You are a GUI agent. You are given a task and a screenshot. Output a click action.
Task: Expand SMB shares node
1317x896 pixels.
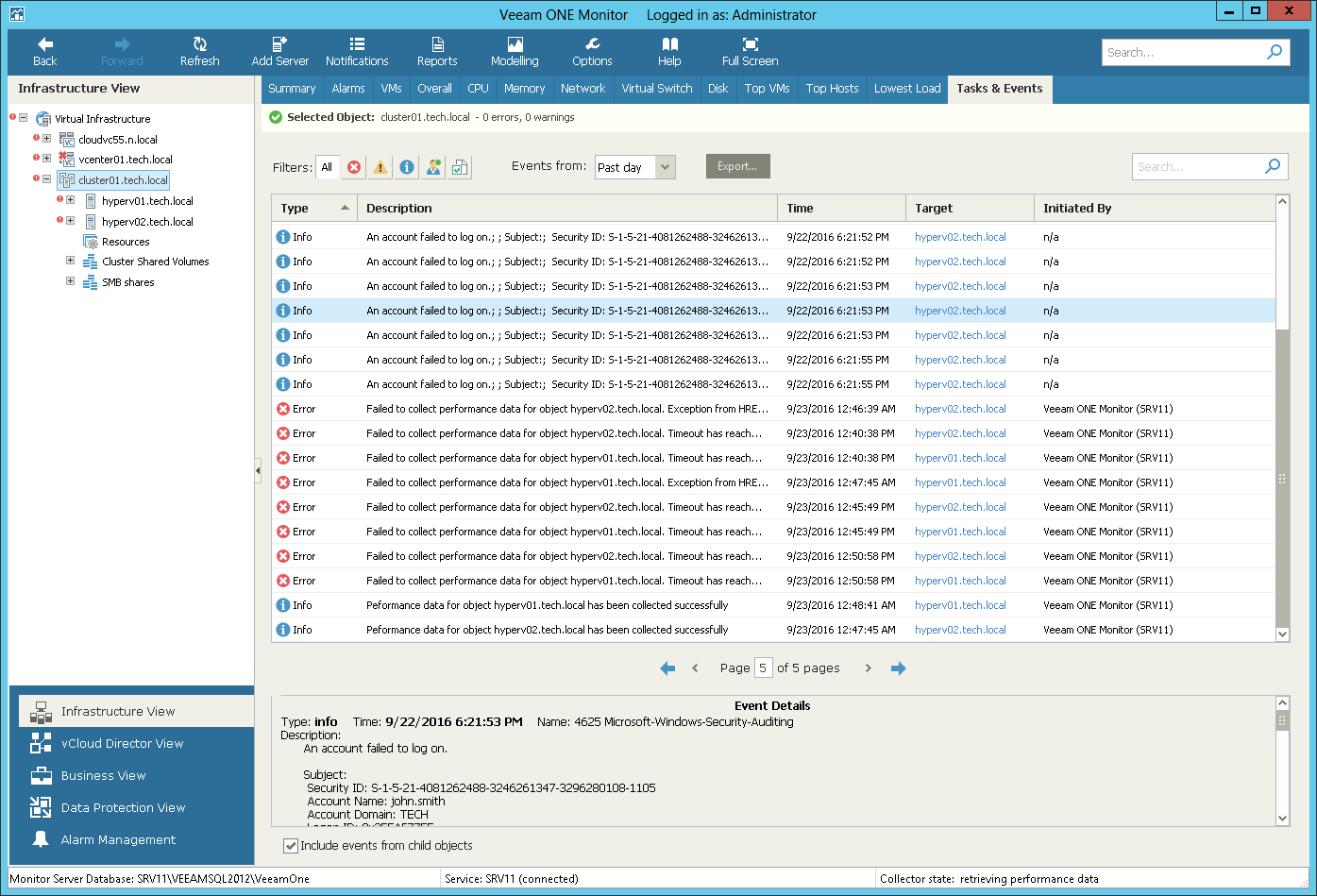click(x=71, y=281)
